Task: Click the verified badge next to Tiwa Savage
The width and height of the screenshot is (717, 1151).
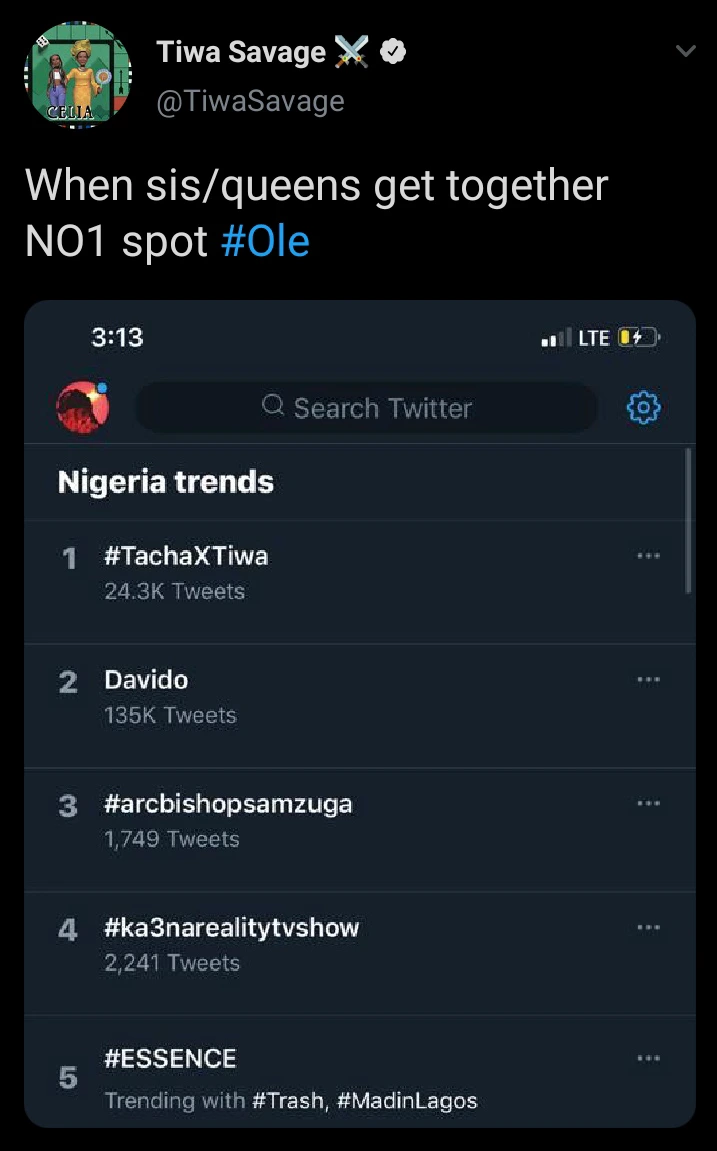Action: (x=395, y=52)
